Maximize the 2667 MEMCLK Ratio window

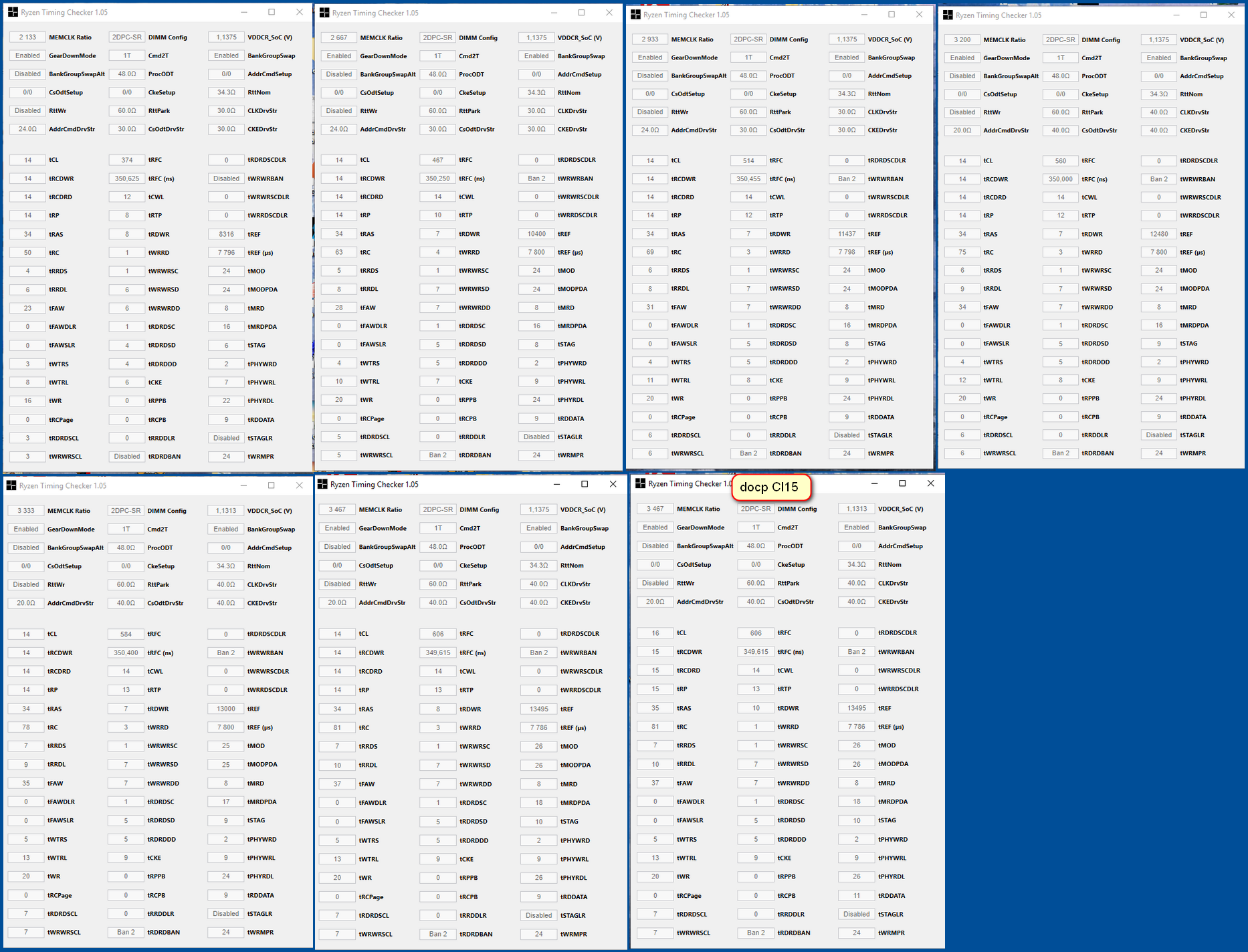pyautogui.click(x=581, y=13)
